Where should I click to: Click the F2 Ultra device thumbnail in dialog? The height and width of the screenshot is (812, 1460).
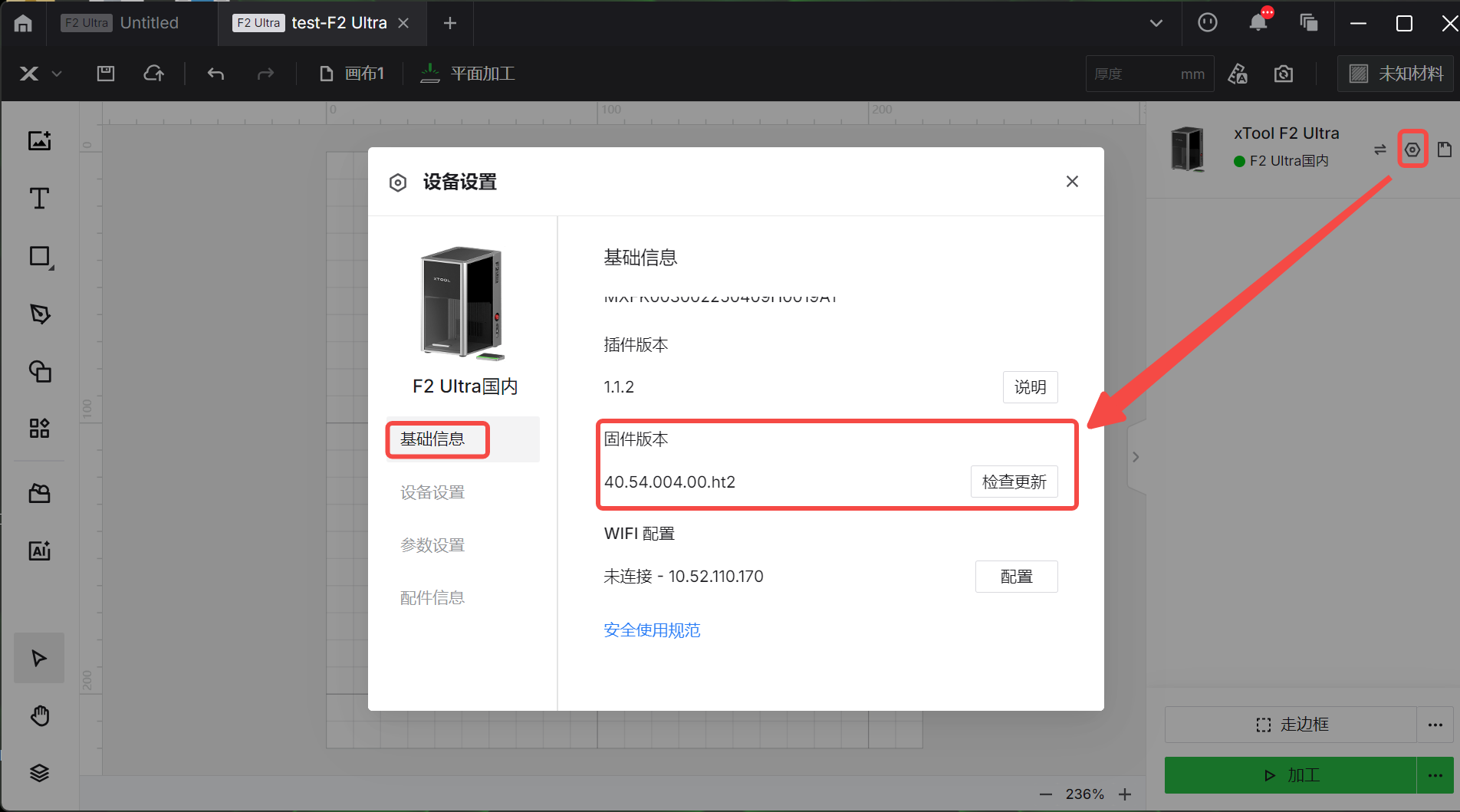[x=462, y=304]
